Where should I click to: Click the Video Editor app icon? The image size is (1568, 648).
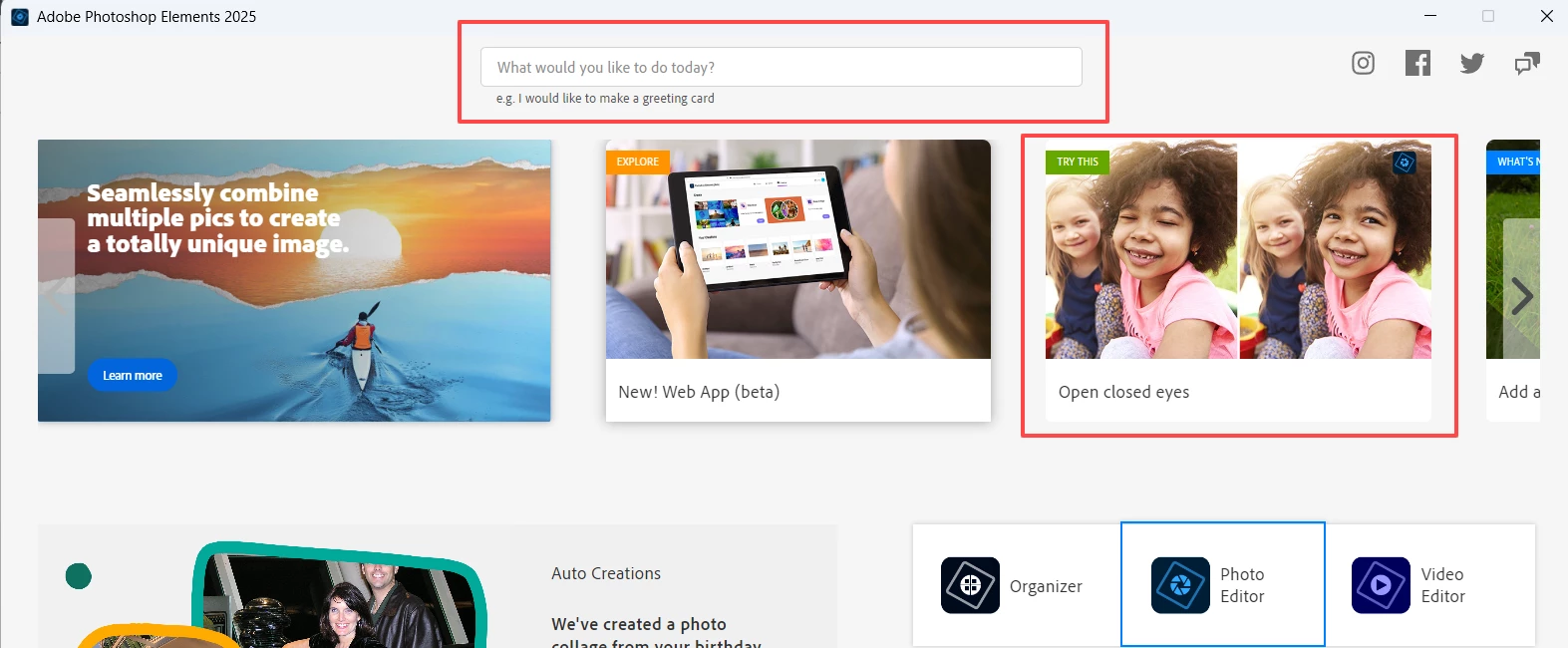point(1381,585)
